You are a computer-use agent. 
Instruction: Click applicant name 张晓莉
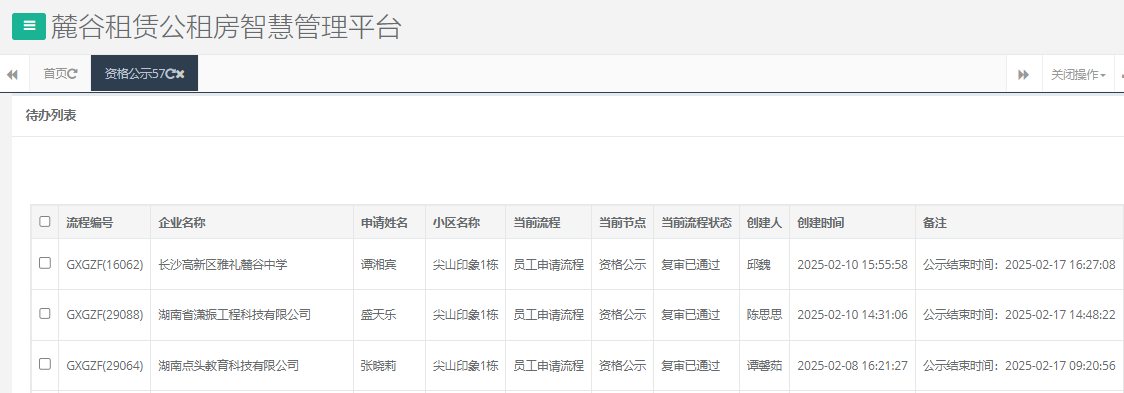(378, 366)
